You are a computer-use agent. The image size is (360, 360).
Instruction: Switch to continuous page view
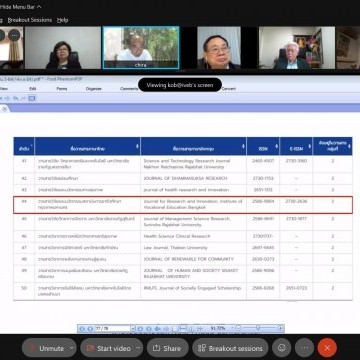183,329
